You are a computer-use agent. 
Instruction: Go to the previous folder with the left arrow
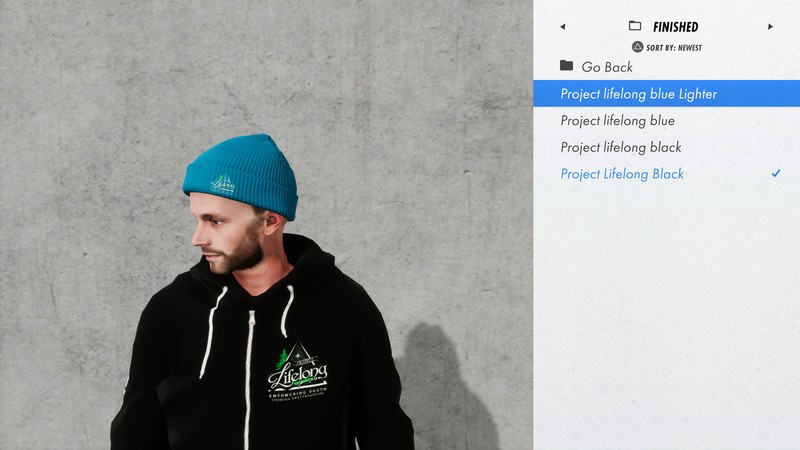coord(563,27)
